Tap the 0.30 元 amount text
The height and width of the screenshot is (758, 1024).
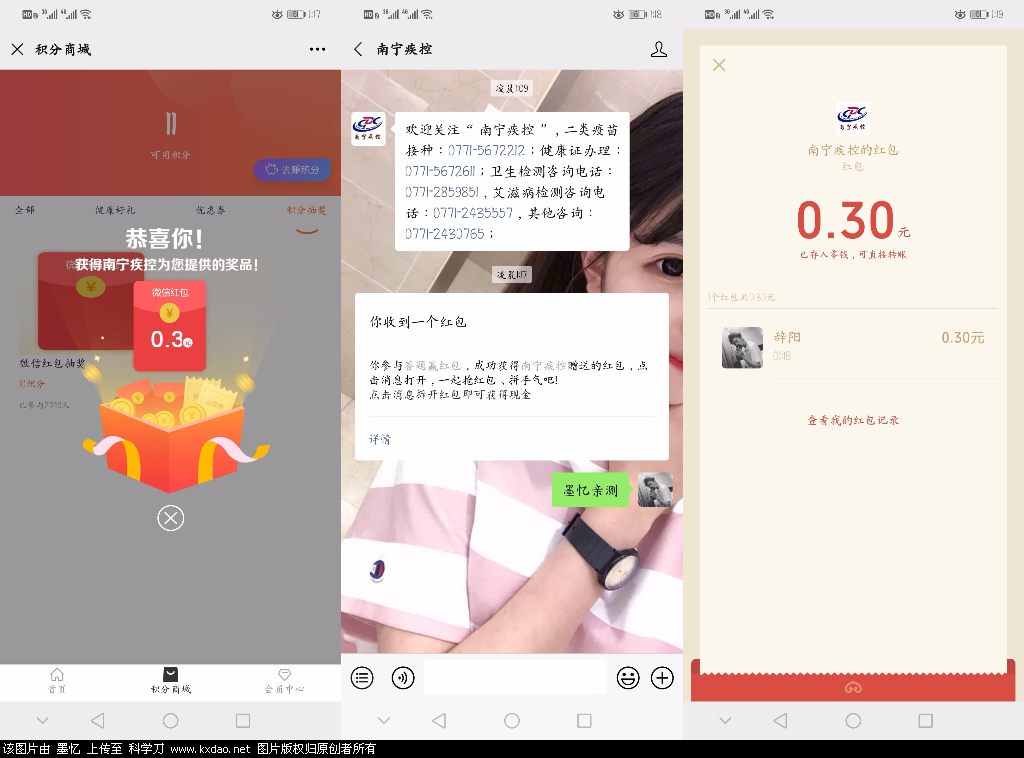point(853,220)
